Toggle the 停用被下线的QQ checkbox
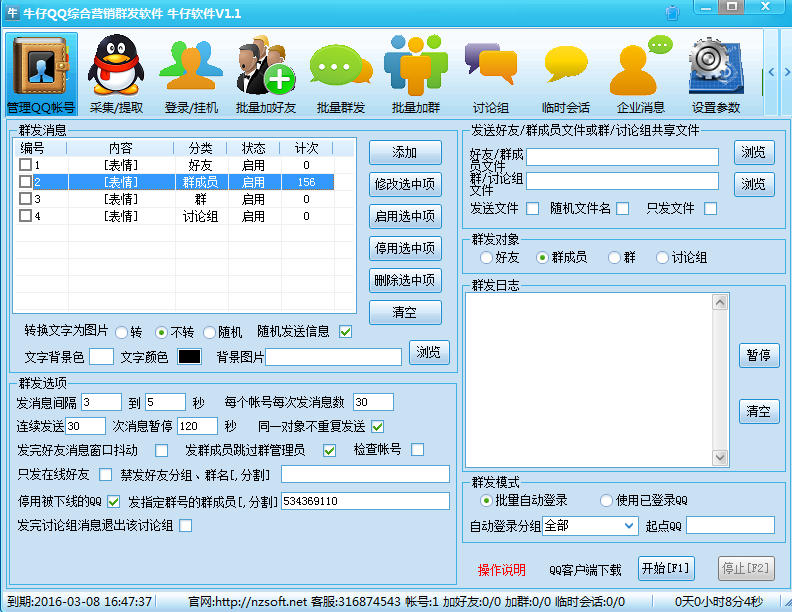792x612 pixels. tap(114, 501)
